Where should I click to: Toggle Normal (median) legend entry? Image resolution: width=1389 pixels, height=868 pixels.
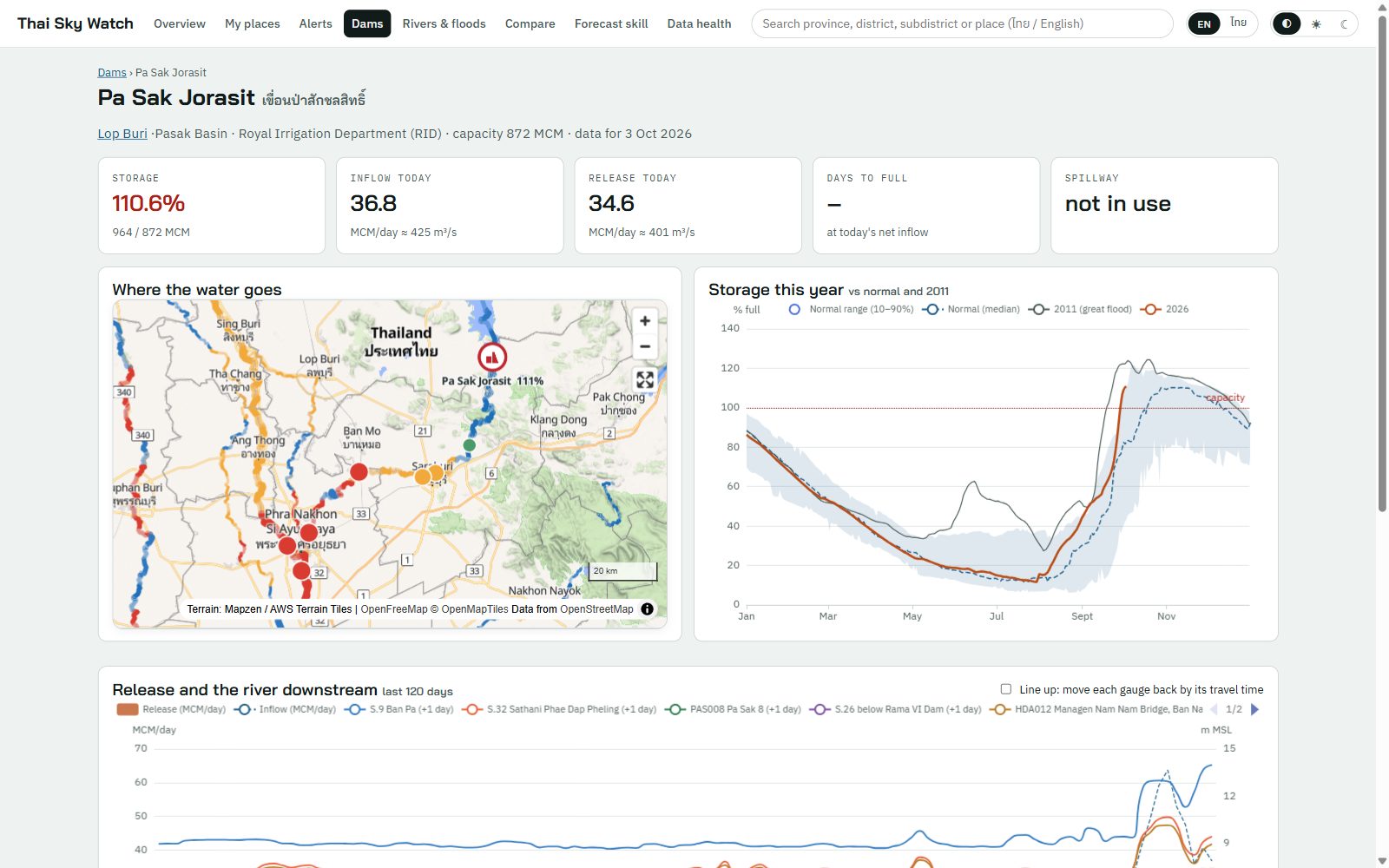[x=971, y=309]
